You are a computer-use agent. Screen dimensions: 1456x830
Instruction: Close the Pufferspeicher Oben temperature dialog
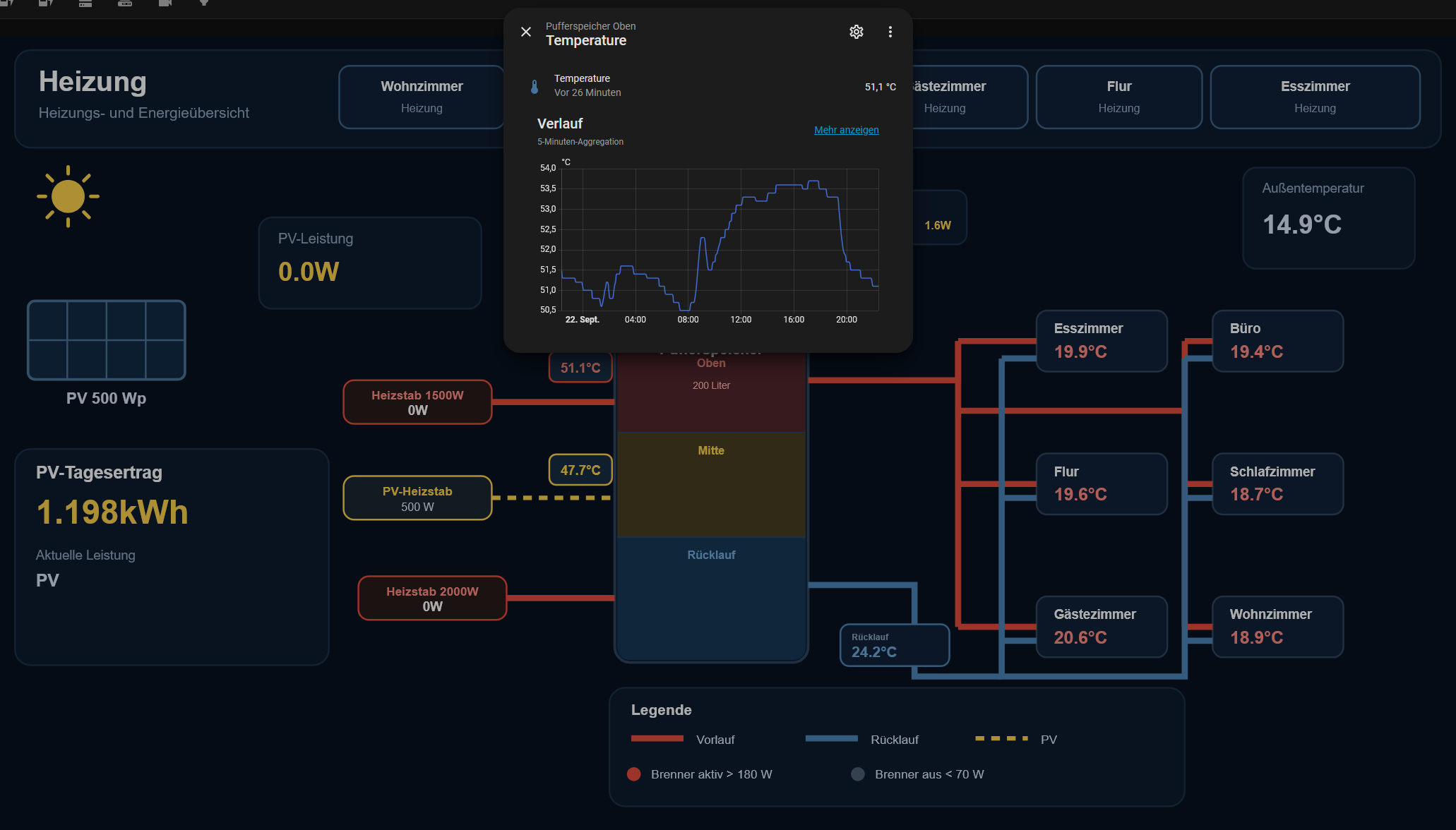[526, 32]
